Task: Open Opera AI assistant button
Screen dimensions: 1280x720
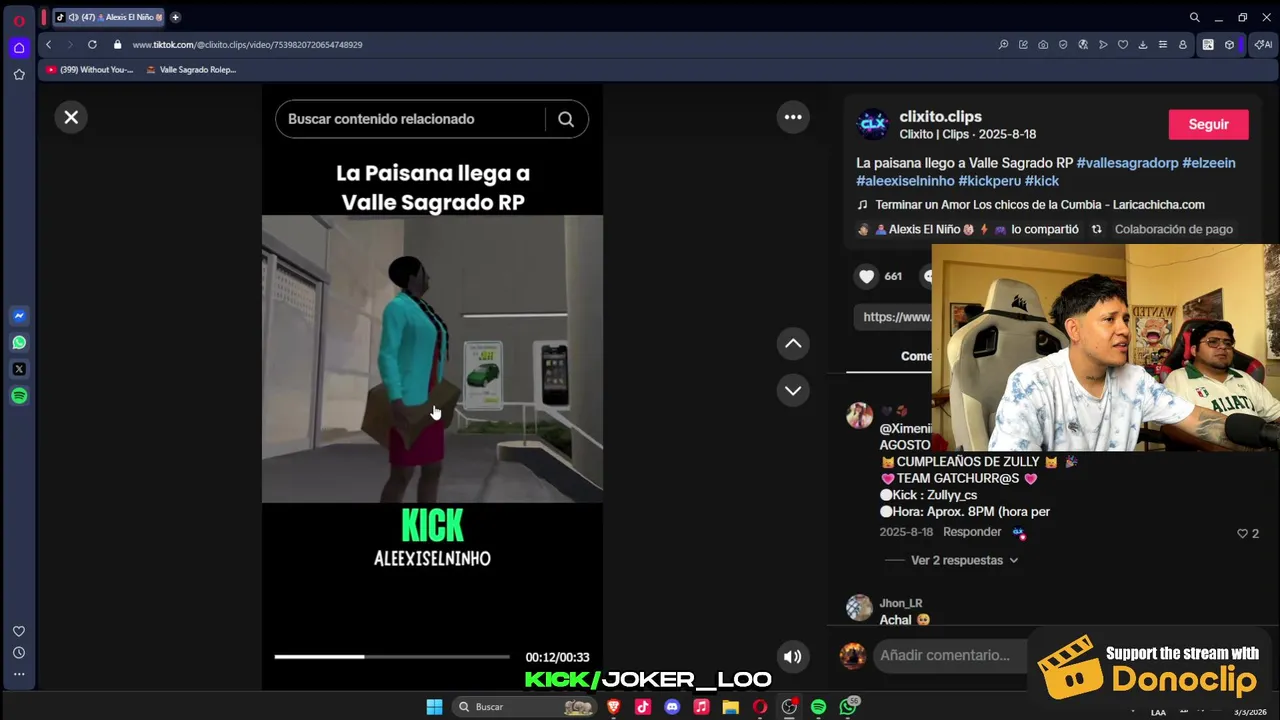Action: [x=1263, y=45]
